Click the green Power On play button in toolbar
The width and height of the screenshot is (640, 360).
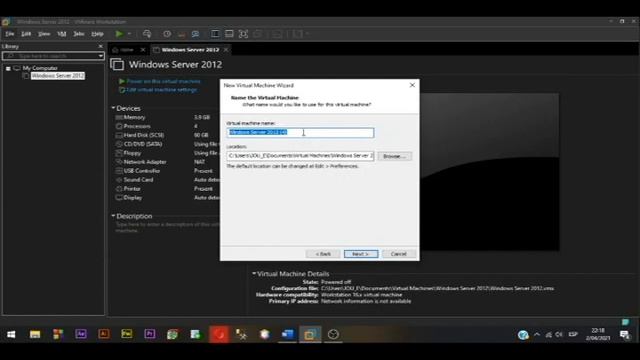pyautogui.click(x=119, y=34)
